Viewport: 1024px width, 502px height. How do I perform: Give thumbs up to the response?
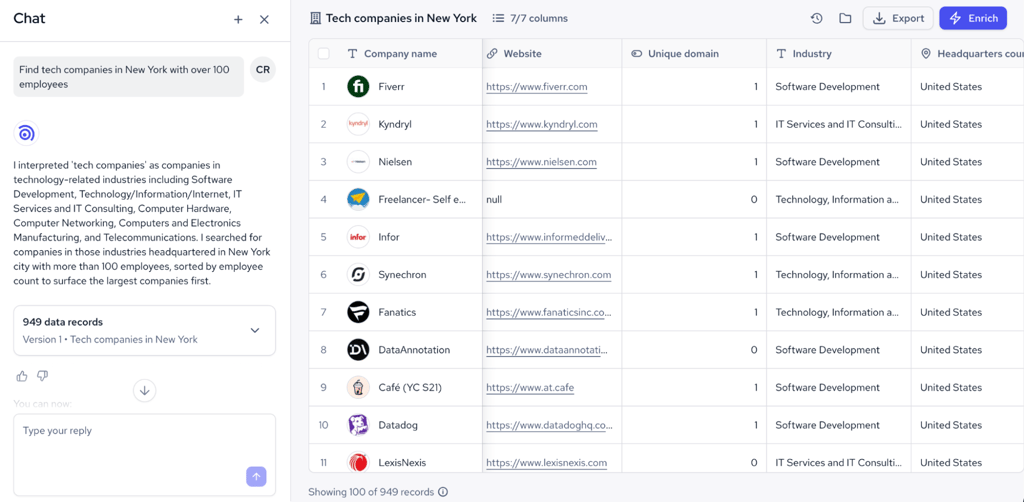coord(22,376)
